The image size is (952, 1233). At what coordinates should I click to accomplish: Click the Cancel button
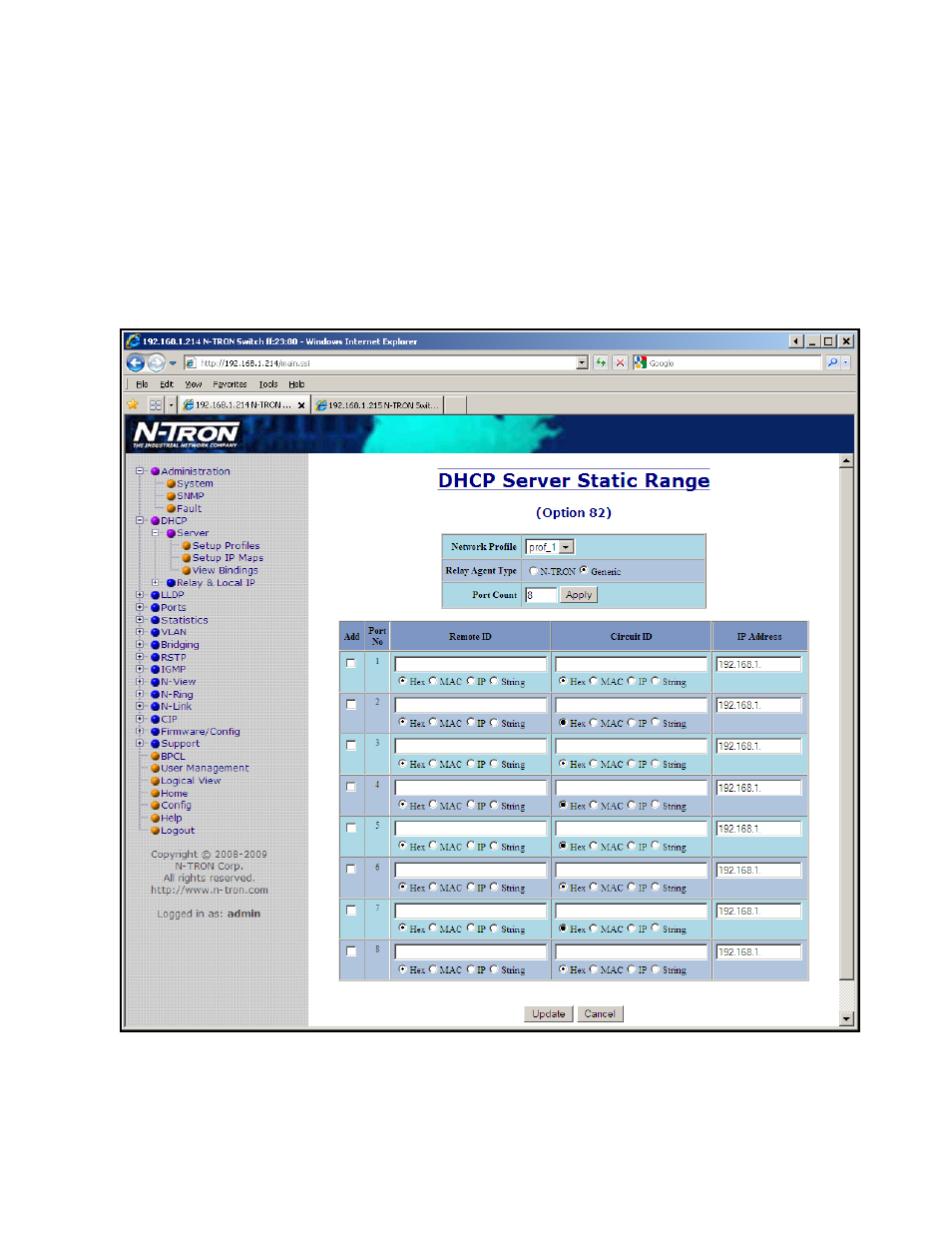(600, 1014)
